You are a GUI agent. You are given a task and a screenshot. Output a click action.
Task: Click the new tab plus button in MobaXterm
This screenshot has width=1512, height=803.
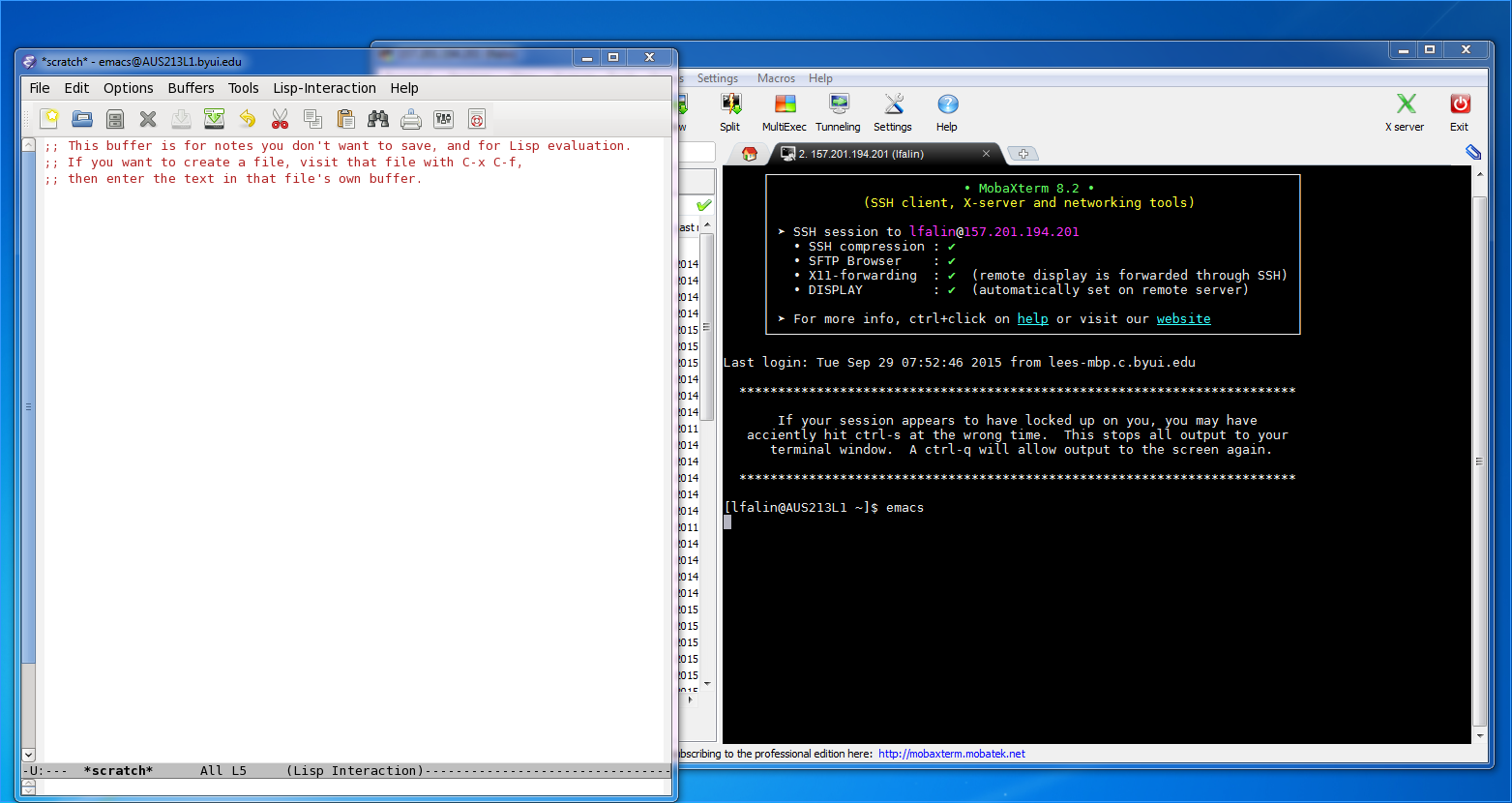click(x=1023, y=154)
